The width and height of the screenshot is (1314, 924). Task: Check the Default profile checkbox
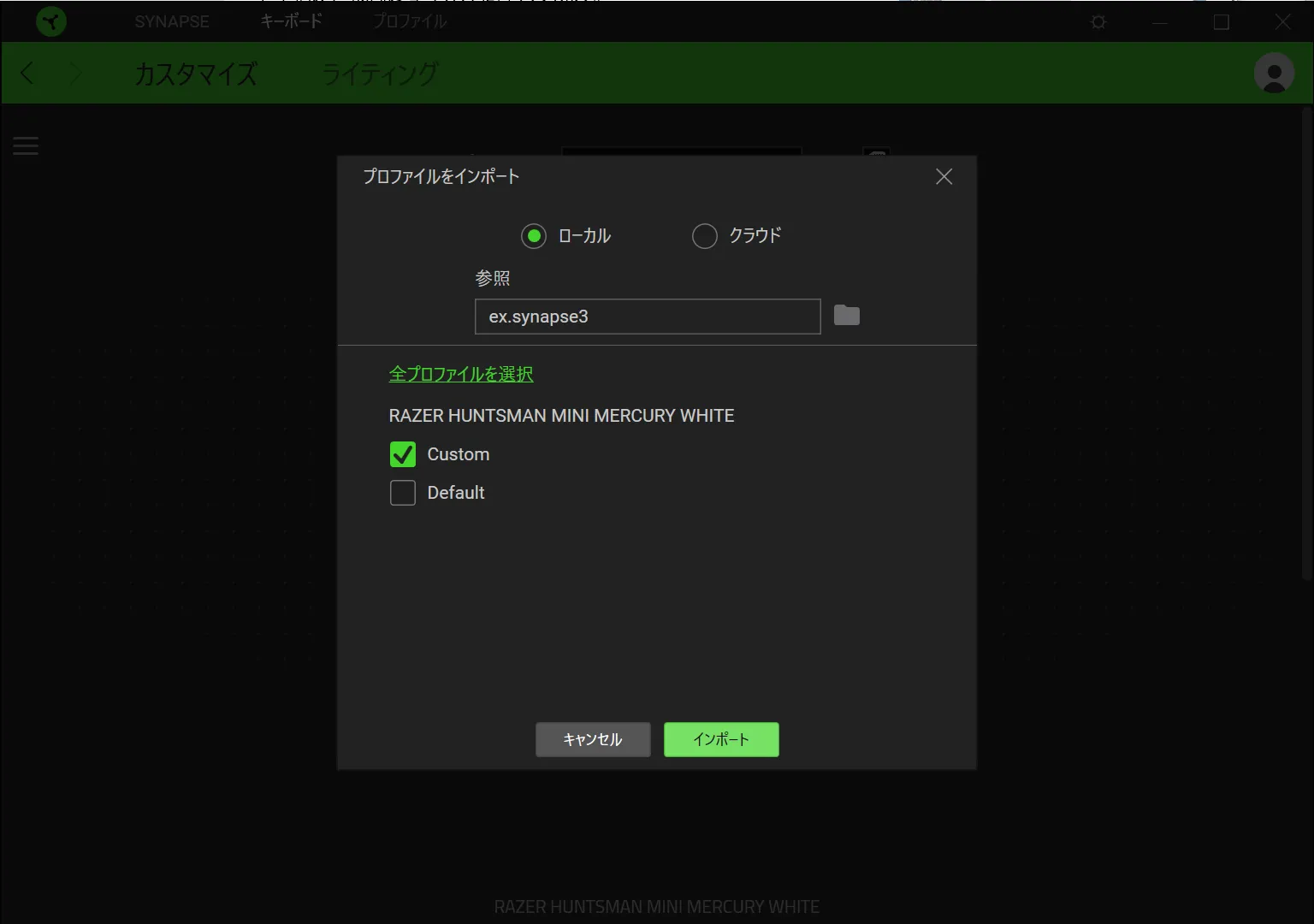pos(403,493)
